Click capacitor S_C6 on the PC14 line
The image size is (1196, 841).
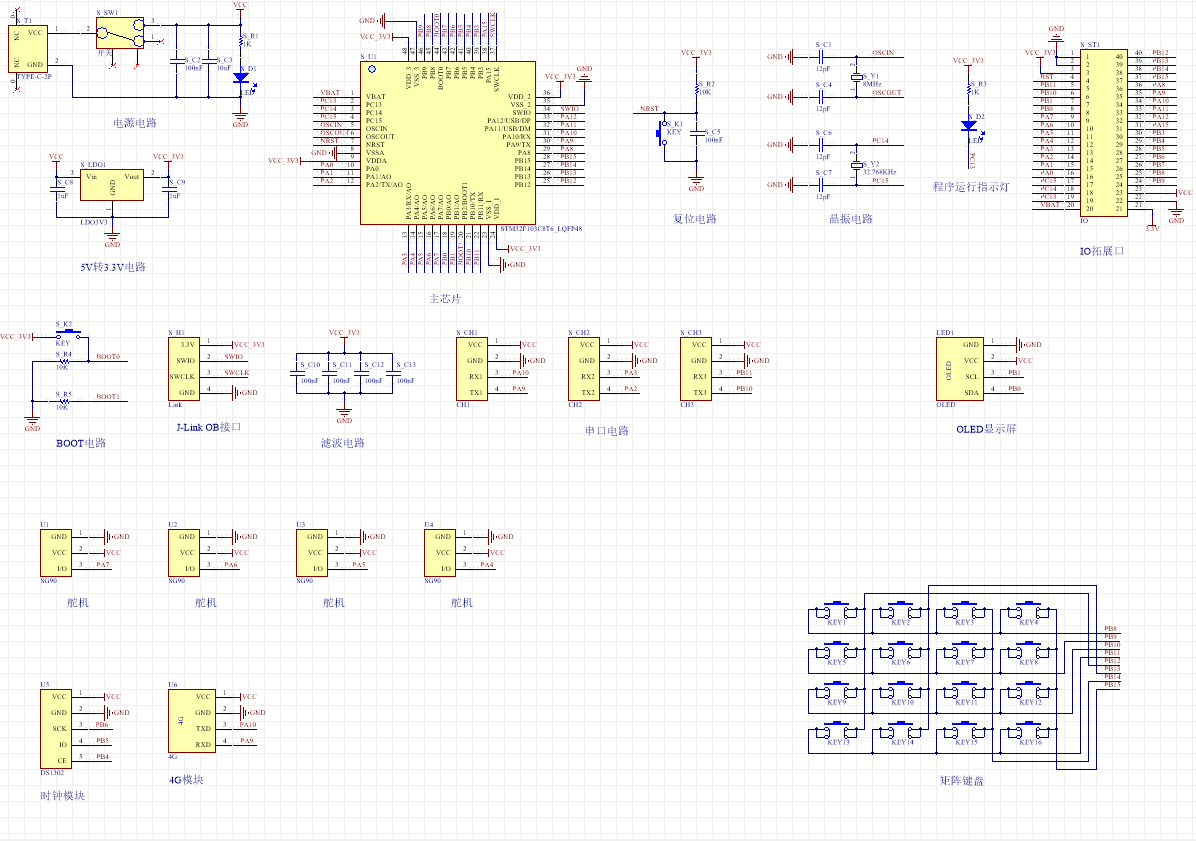(x=821, y=144)
